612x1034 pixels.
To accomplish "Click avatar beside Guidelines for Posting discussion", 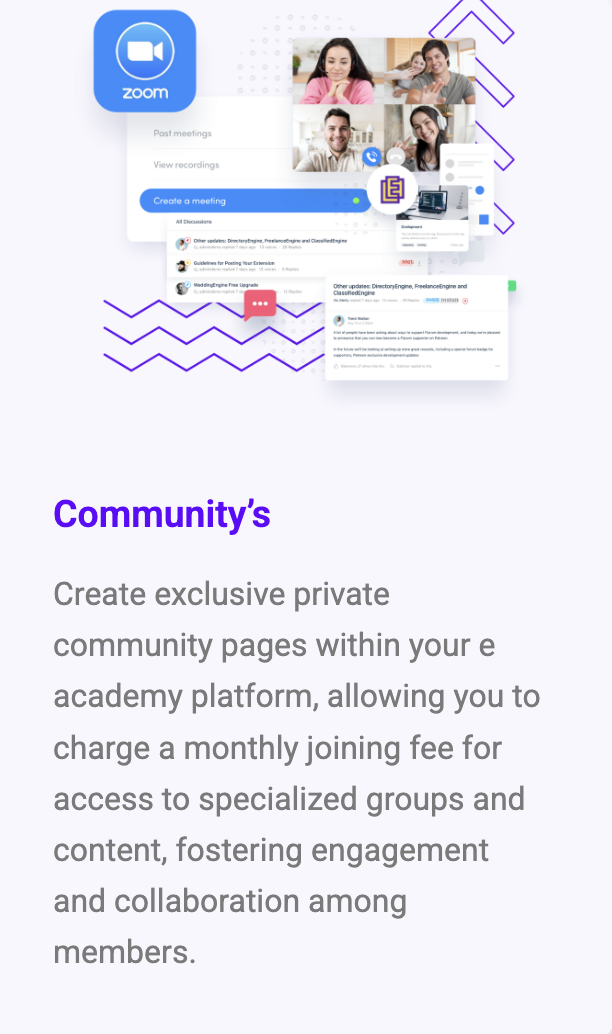I will pyautogui.click(x=183, y=266).
